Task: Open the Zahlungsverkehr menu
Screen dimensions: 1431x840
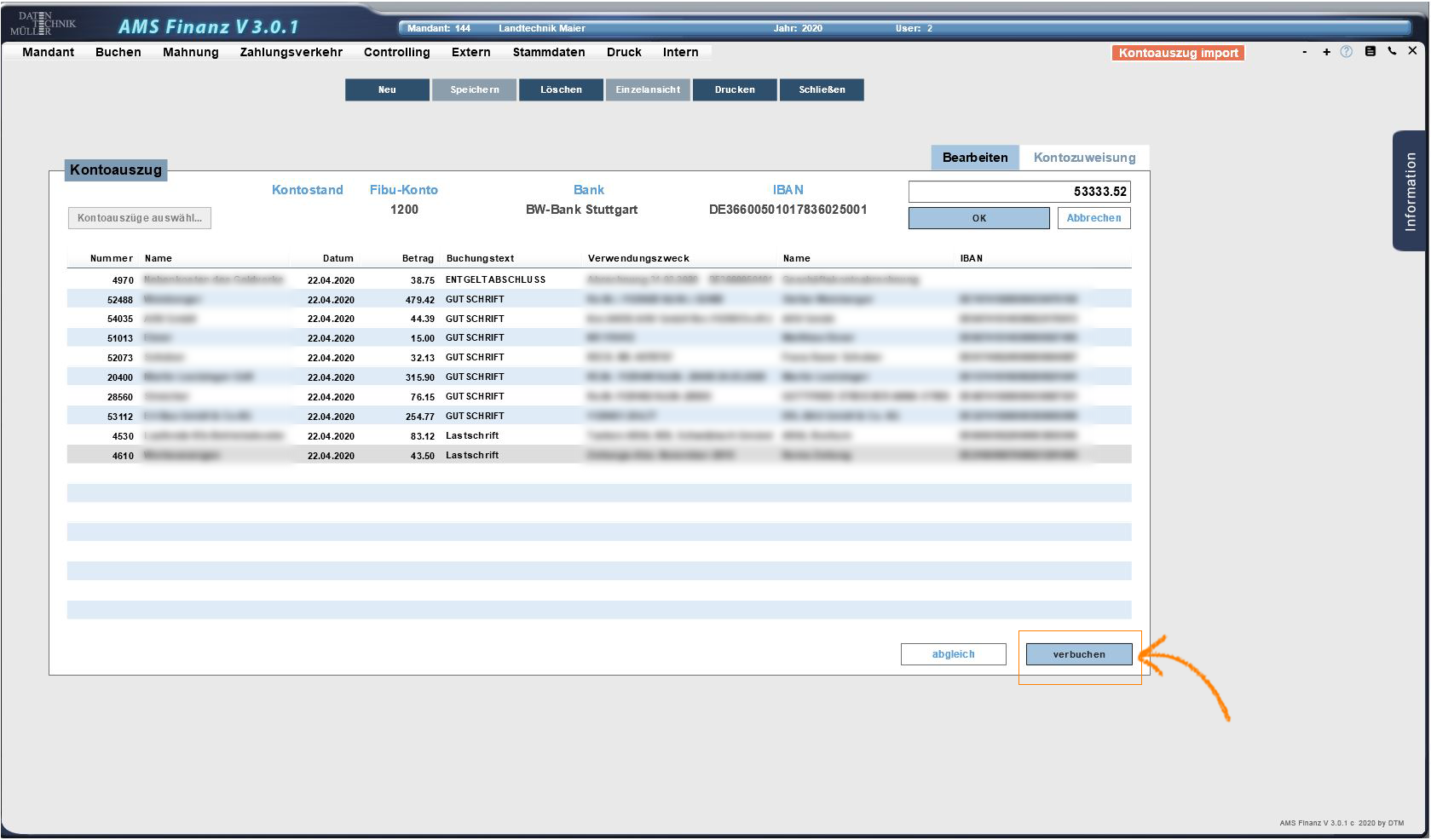Action: pos(291,52)
